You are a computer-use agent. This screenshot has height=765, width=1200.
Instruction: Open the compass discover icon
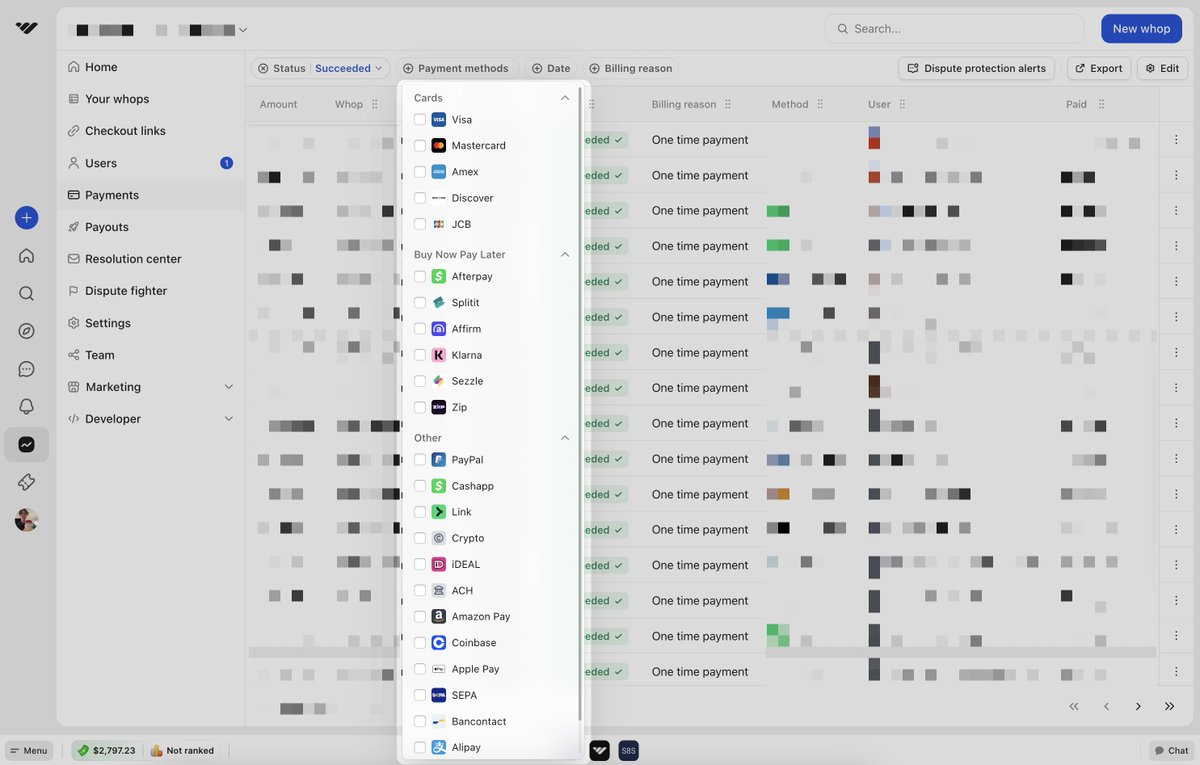point(27,331)
